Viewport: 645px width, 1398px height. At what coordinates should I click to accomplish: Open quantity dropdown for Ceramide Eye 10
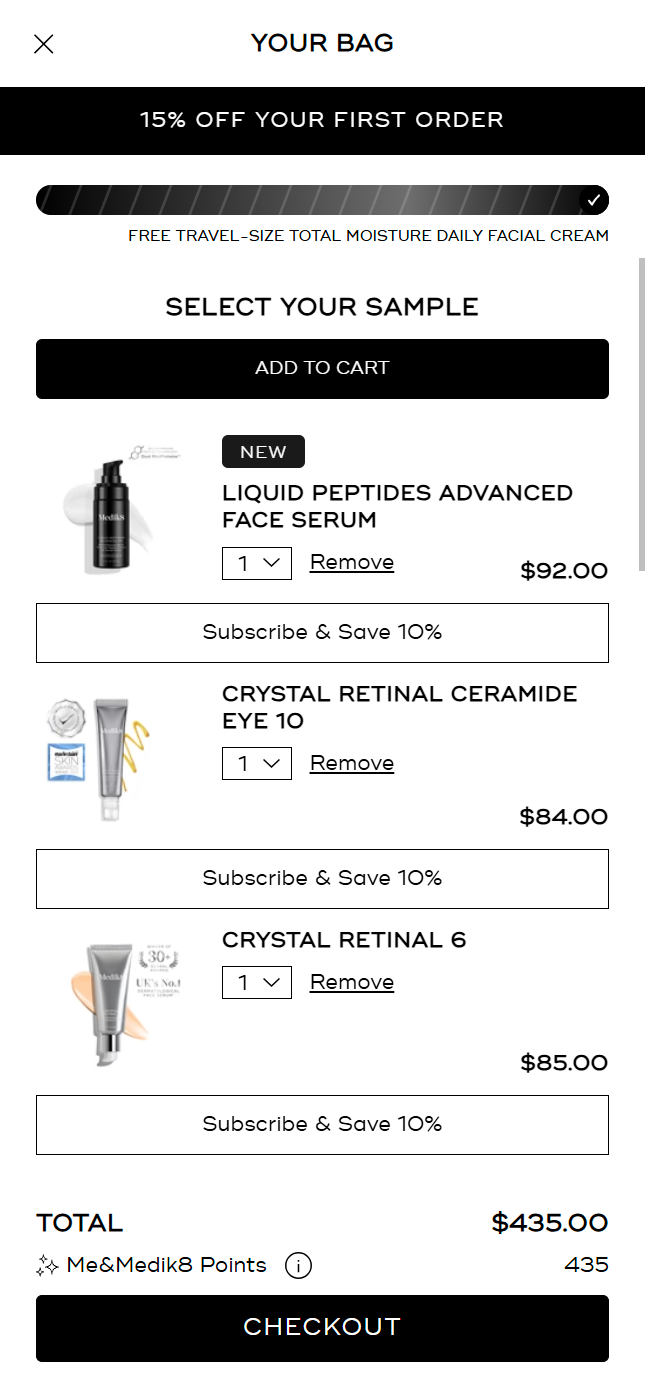point(257,764)
